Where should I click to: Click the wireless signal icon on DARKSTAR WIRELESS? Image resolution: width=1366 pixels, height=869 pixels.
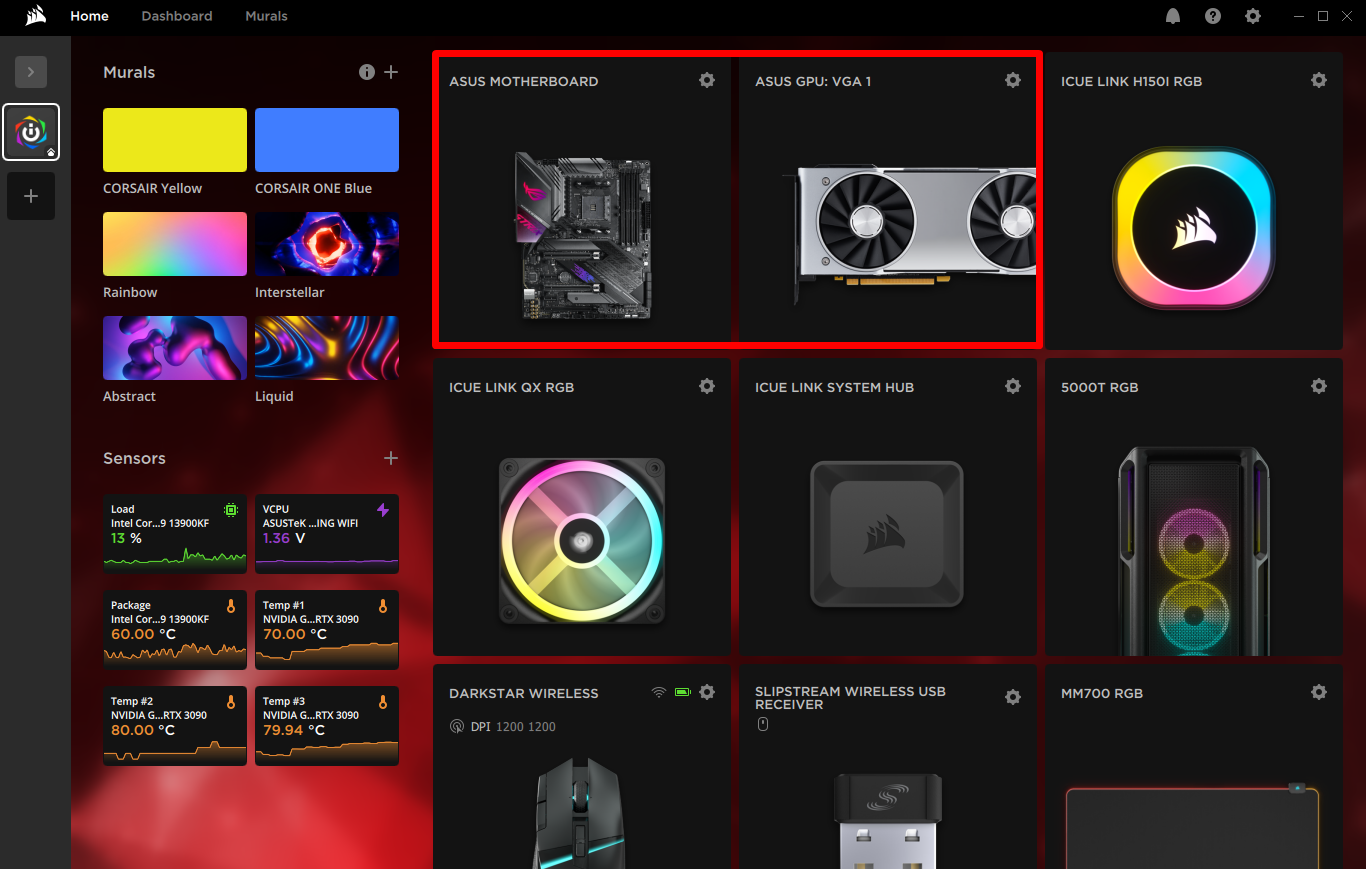point(658,691)
